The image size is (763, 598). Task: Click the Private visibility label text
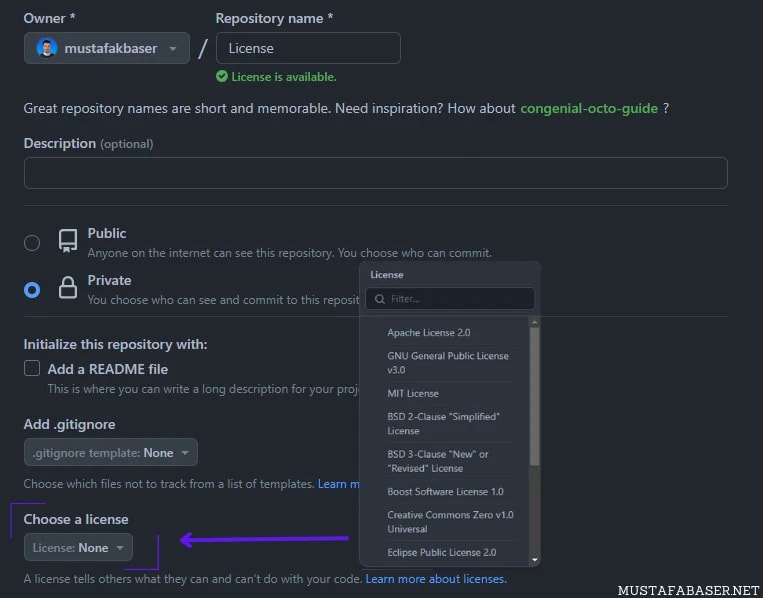coord(109,280)
